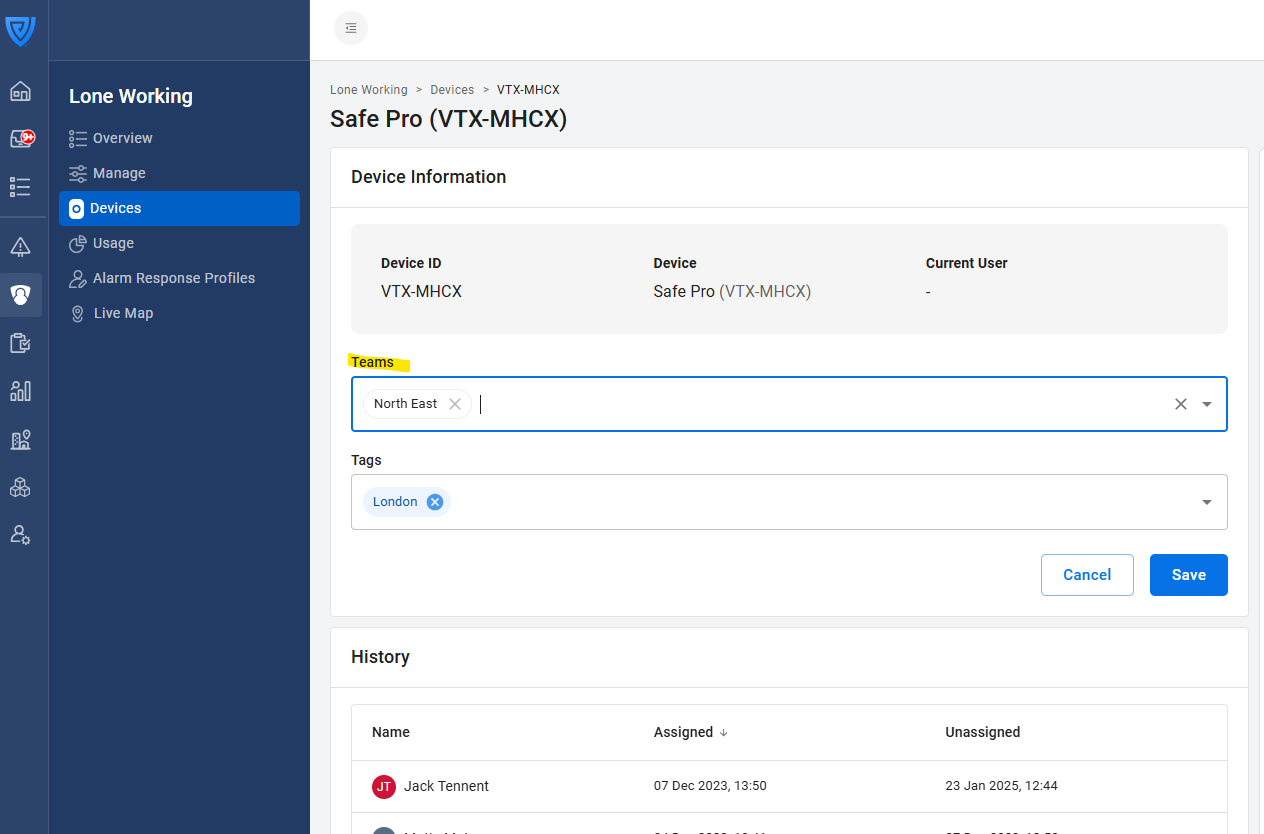This screenshot has width=1264, height=834.
Task: Click the Devices breadcrumb link
Action: tap(452, 90)
